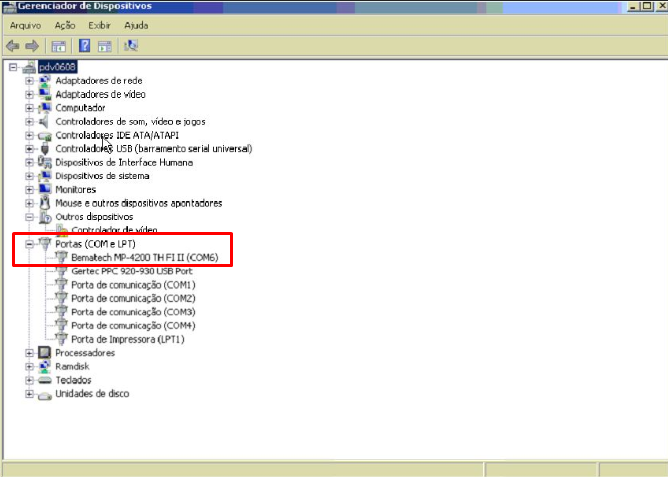Expand the Monitores node
The image size is (668, 477).
29,190
